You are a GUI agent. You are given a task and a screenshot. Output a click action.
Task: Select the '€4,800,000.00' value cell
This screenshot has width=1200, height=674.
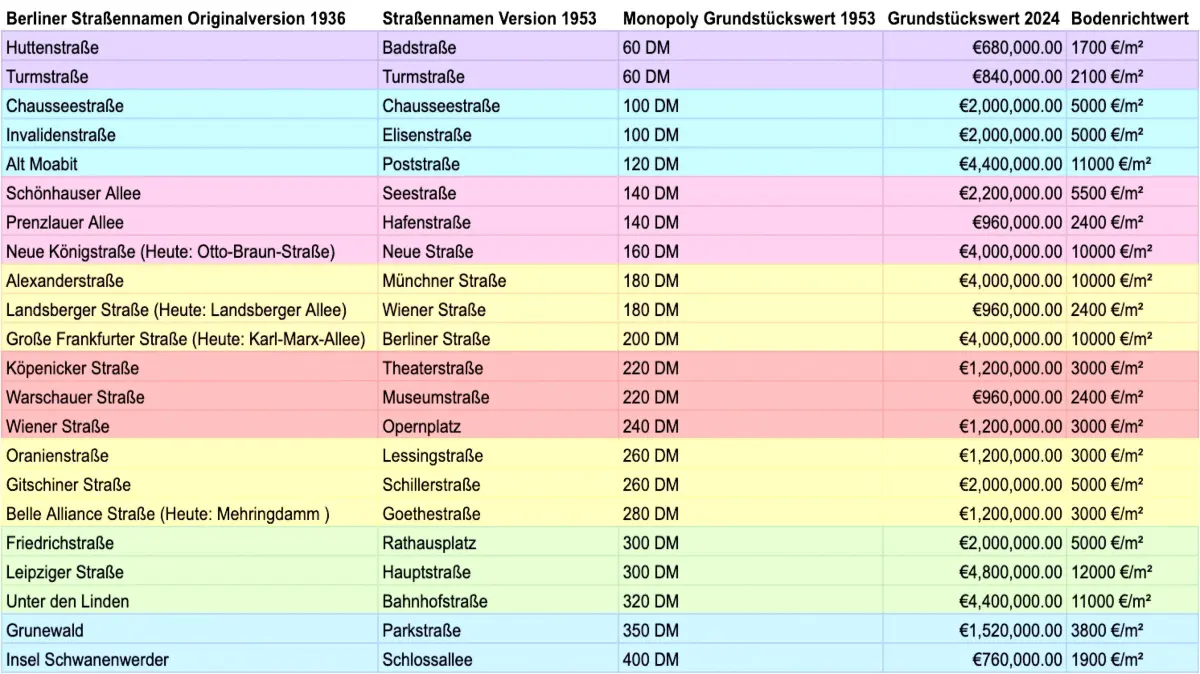coord(1010,572)
